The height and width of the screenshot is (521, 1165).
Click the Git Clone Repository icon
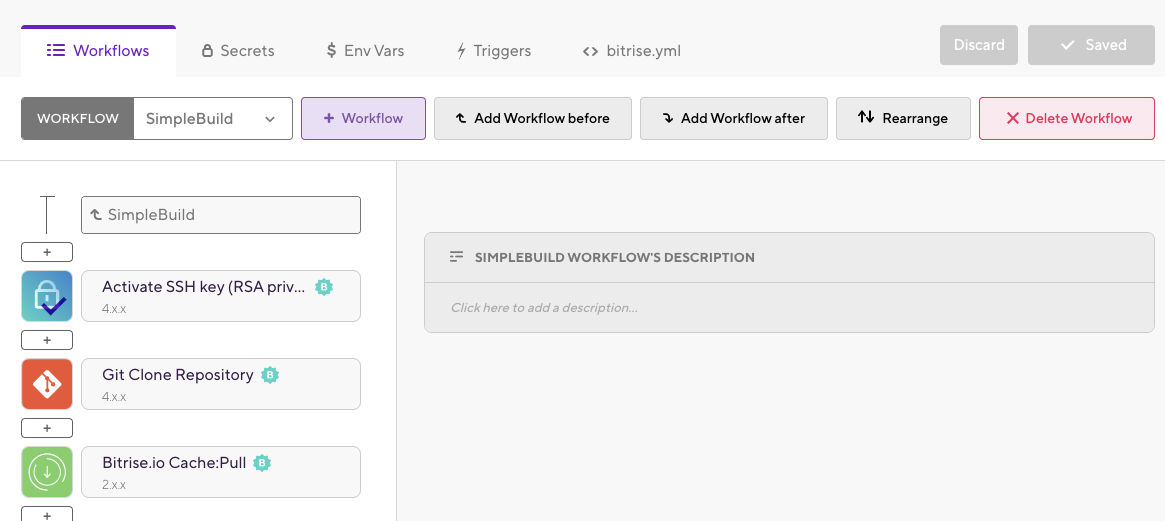click(x=47, y=384)
